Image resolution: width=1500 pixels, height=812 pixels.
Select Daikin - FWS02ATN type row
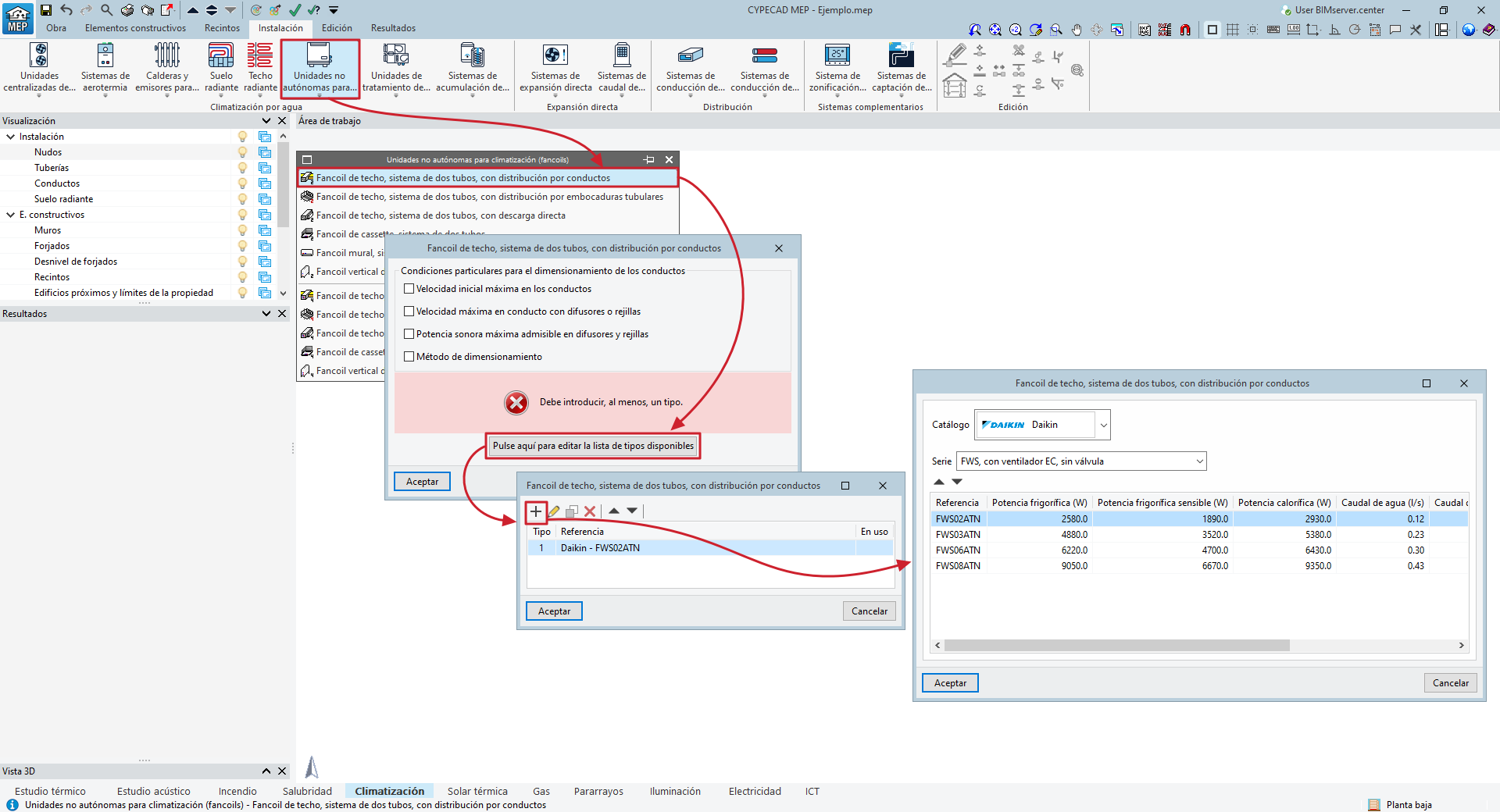(x=710, y=548)
